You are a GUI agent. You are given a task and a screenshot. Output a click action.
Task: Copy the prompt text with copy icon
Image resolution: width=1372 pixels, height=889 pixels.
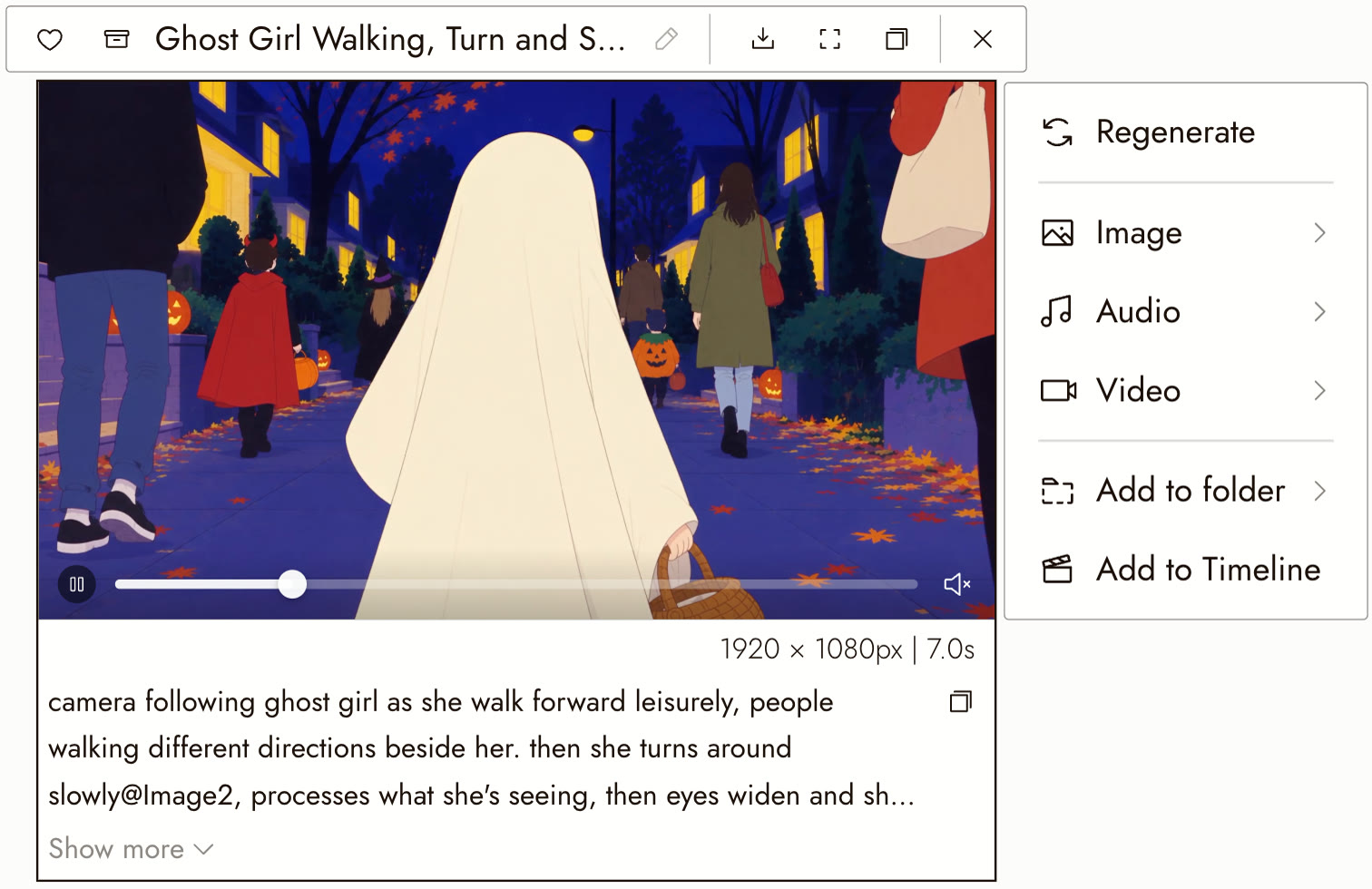(x=961, y=701)
